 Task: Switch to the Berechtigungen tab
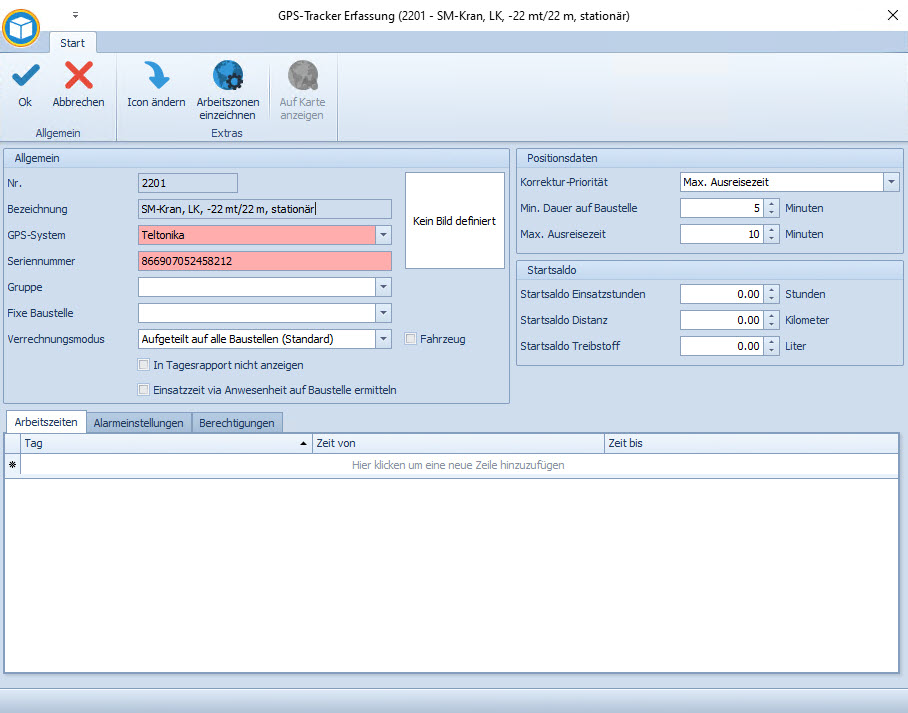coord(237,423)
